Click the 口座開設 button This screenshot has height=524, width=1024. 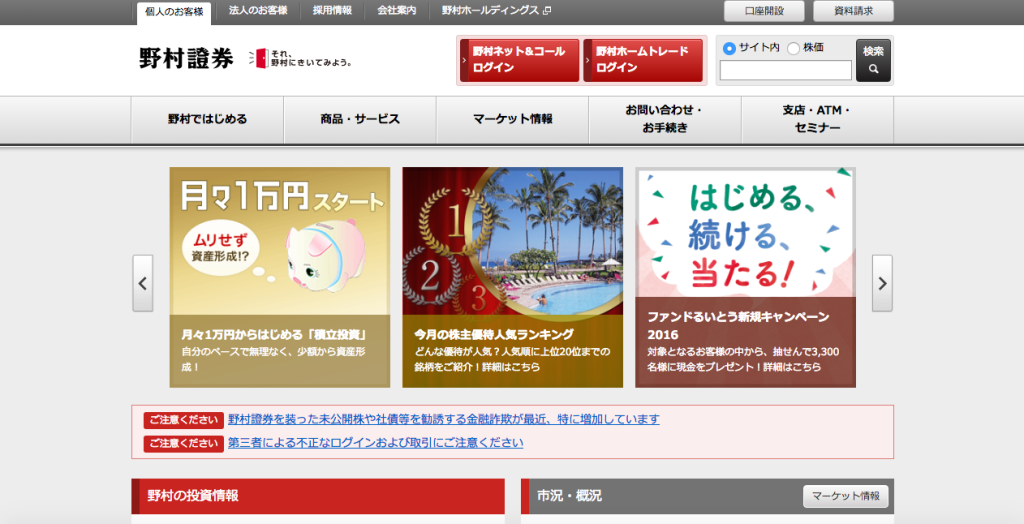point(764,11)
